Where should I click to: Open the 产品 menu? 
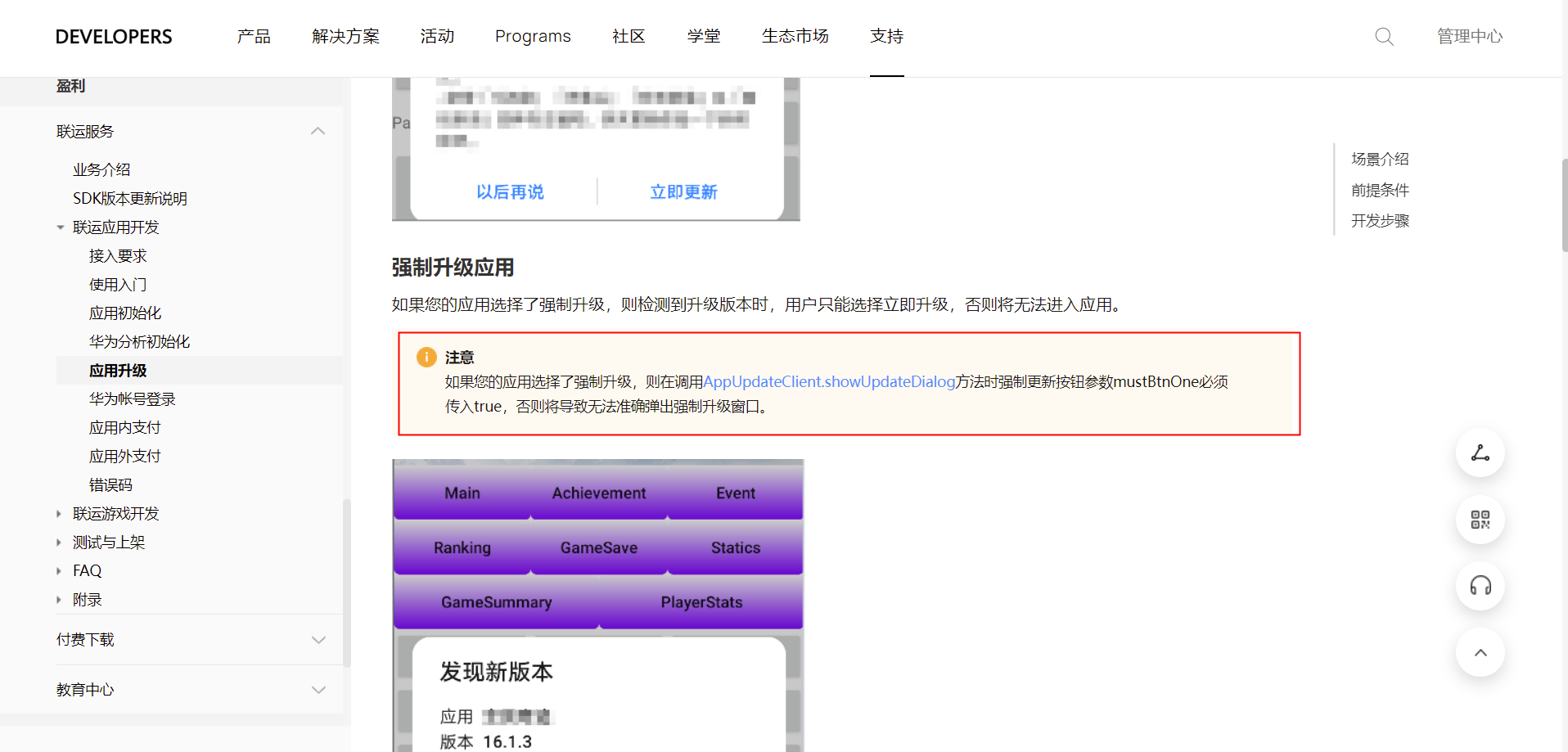click(254, 36)
